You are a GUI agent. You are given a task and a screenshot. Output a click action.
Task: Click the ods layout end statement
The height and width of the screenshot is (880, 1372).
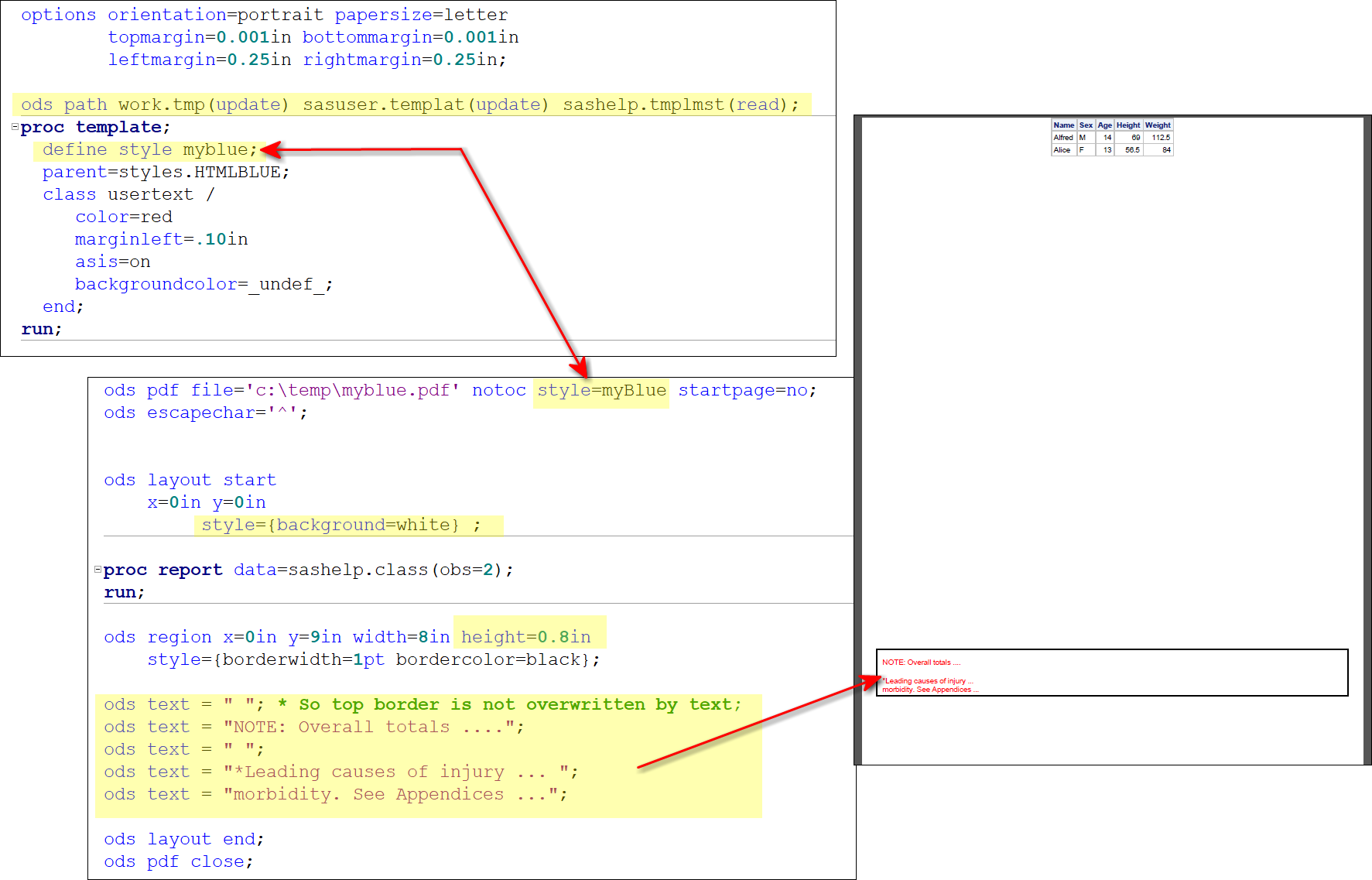183,838
